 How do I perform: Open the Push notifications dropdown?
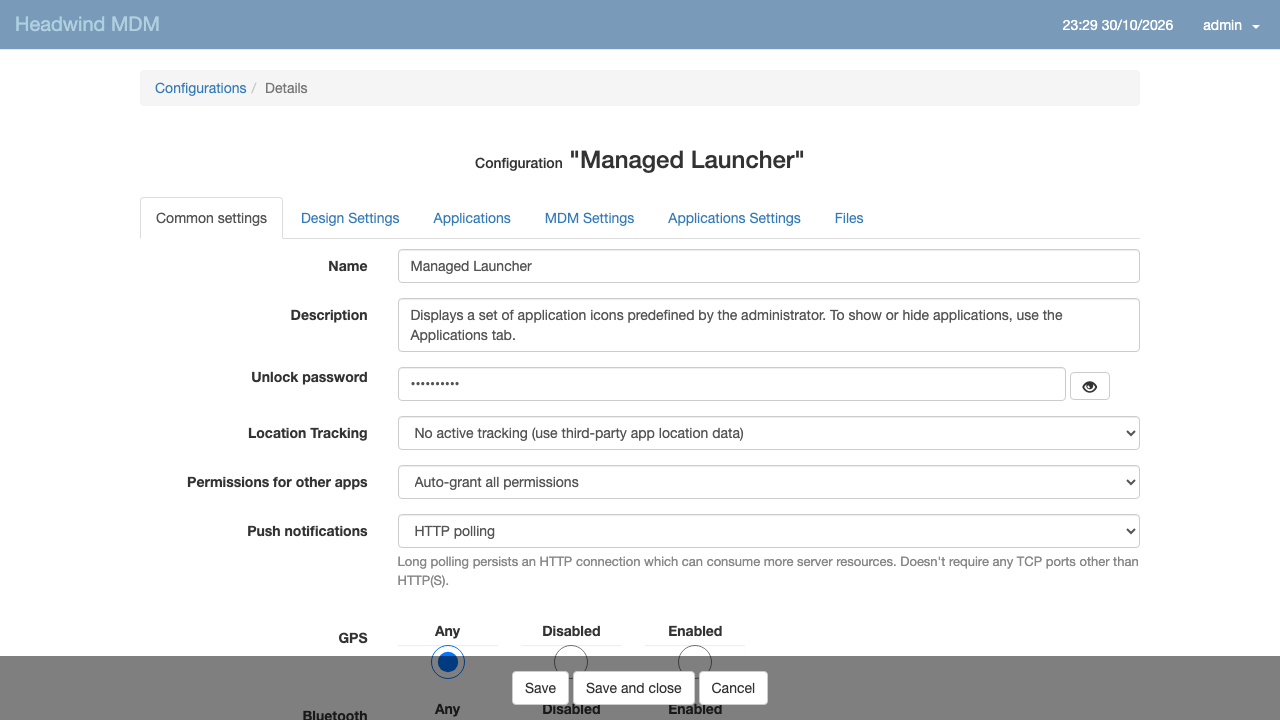tap(769, 531)
